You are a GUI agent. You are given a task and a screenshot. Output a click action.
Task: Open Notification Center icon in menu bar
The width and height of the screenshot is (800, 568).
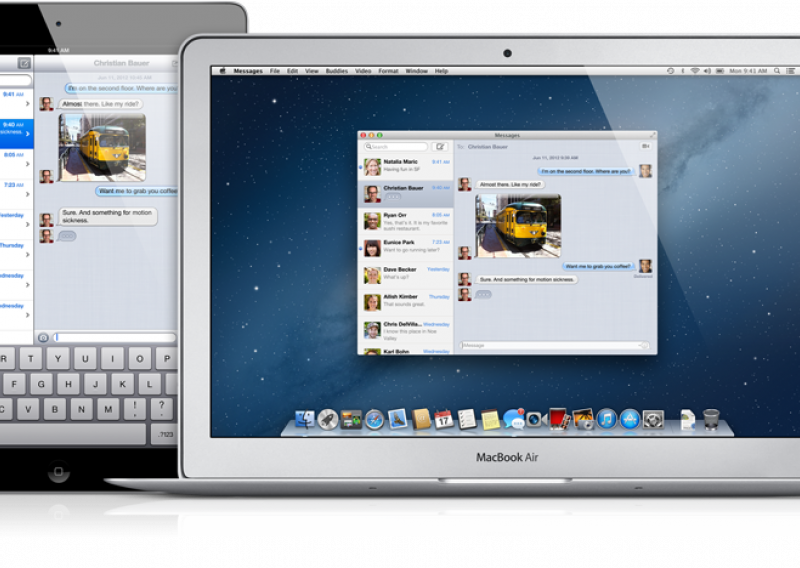coord(790,71)
